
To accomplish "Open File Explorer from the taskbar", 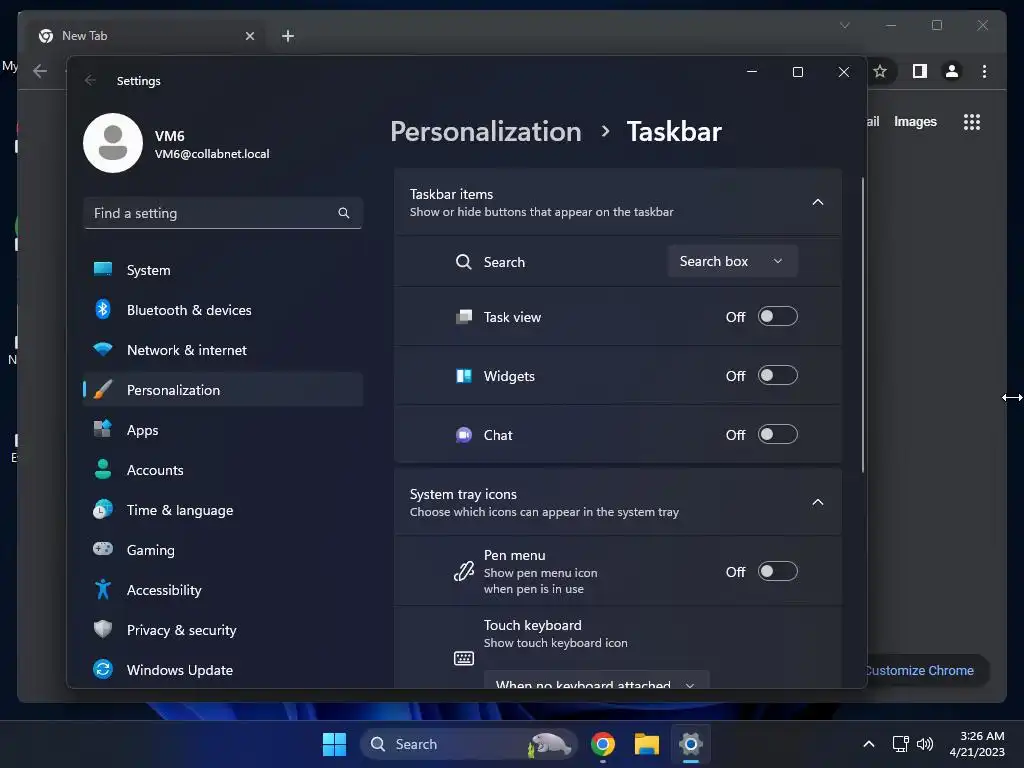I will 647,744.
